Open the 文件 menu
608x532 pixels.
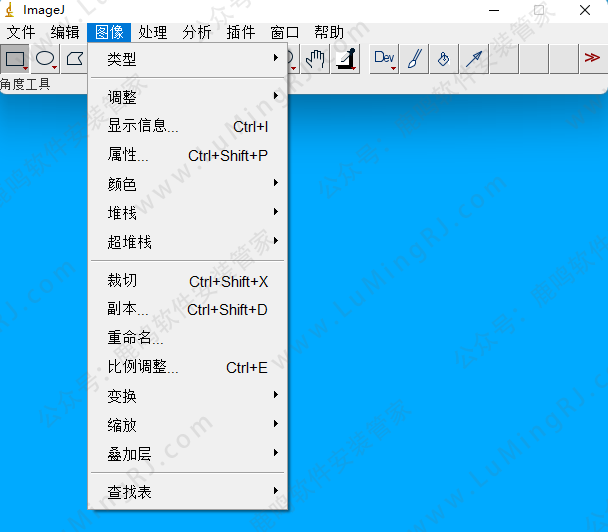(21, 32)
